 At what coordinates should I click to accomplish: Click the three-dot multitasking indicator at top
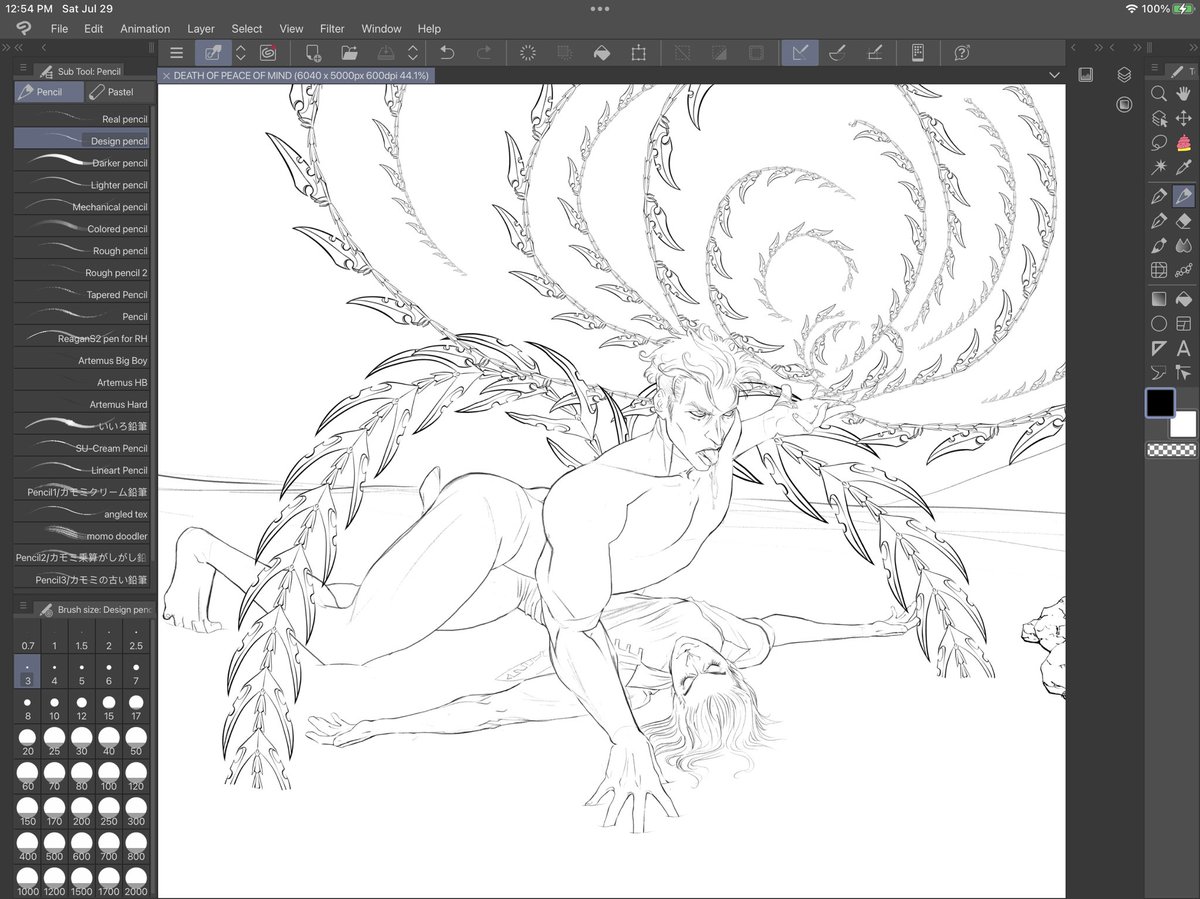coord(600,8)
